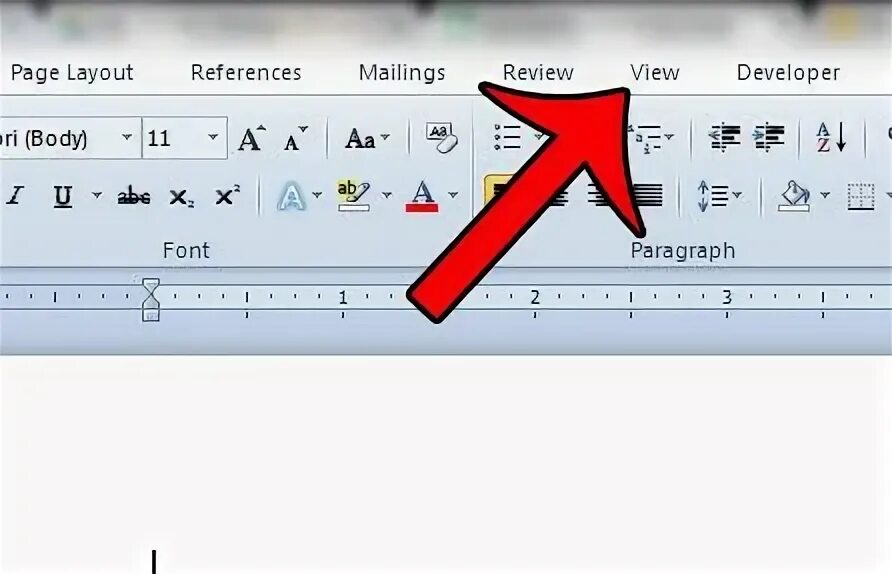The width and height of the screenshot is (892, 574).
Task: Click the ruler indent marker
Action: coord(151,300)
